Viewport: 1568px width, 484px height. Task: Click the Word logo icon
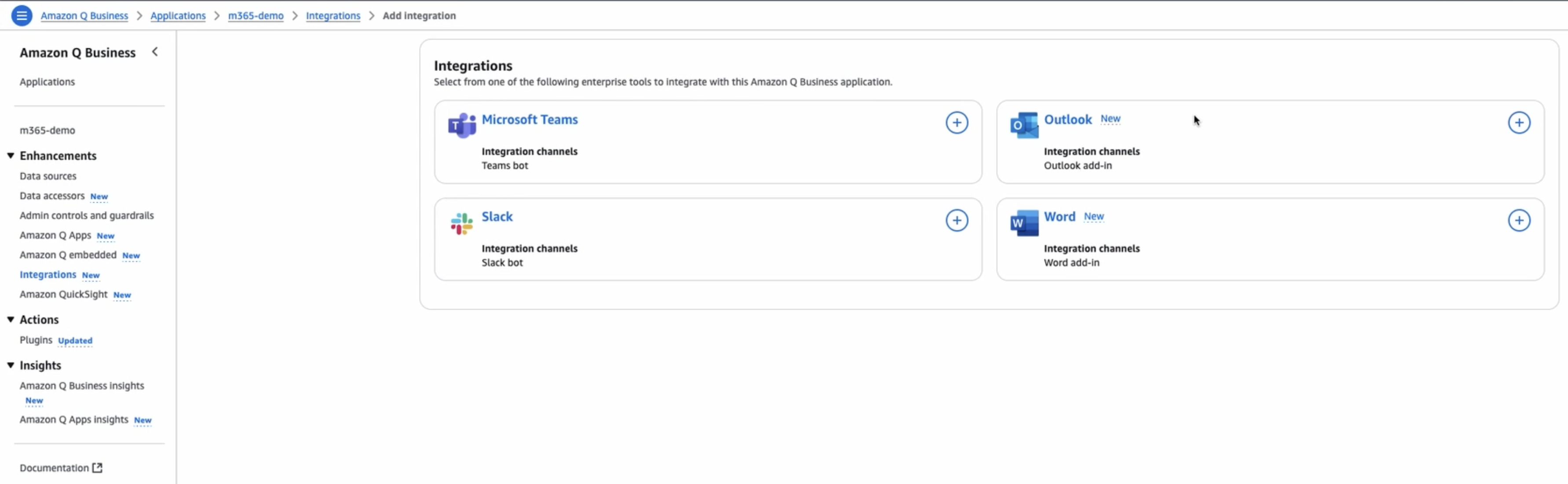tap(1024, 223)
